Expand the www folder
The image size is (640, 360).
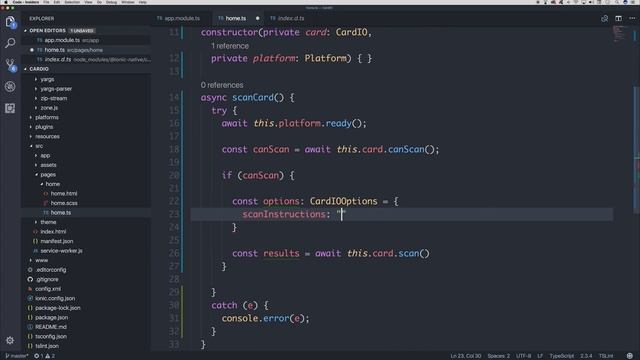point(41,260)
